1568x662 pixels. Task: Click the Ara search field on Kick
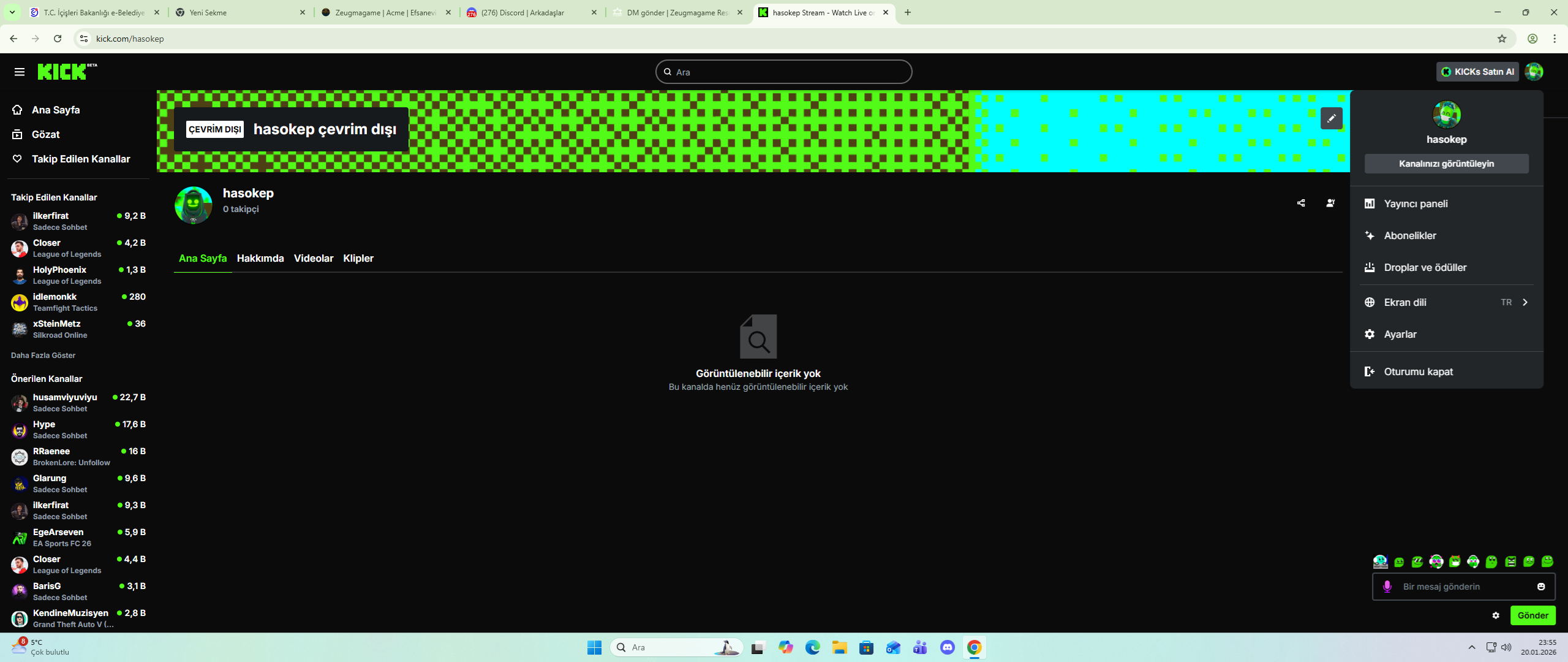(783, 72)
